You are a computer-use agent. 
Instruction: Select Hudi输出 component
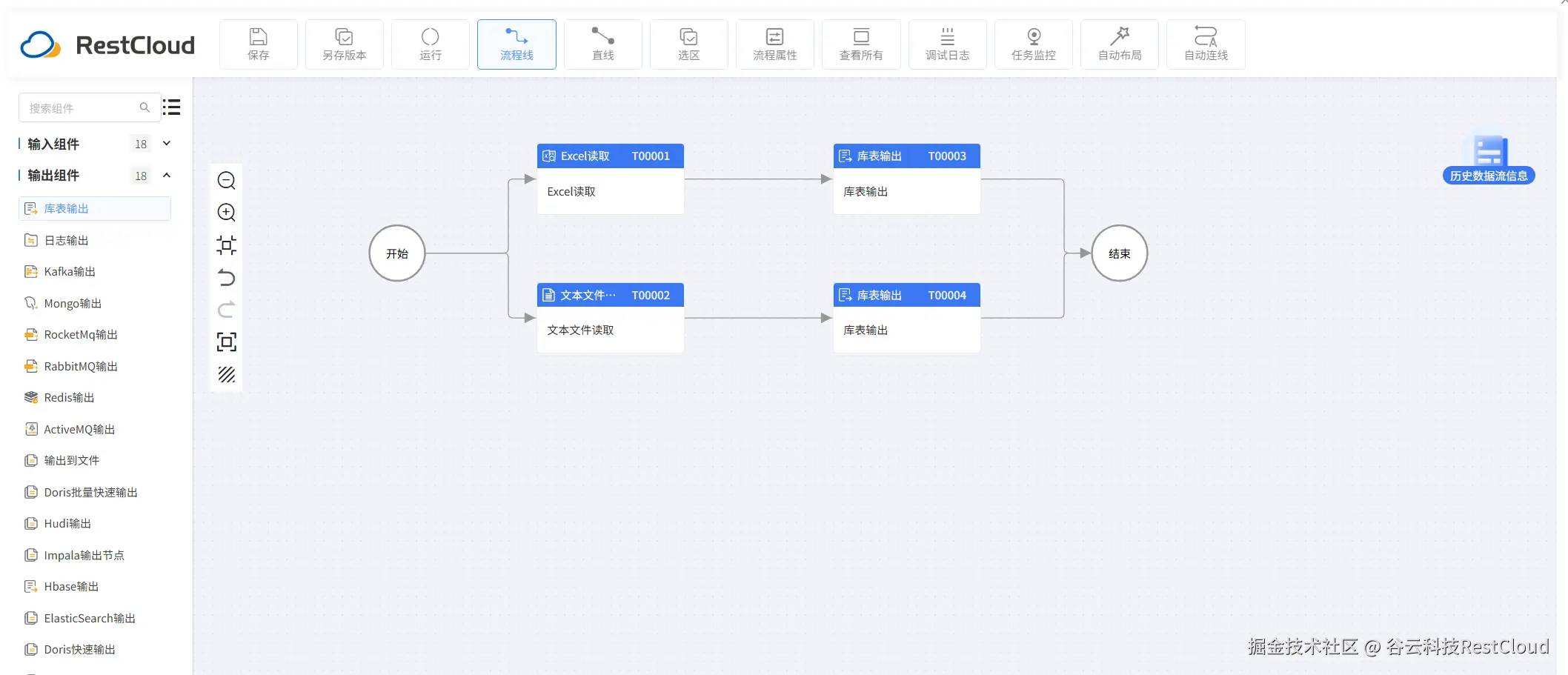[95, 523]
